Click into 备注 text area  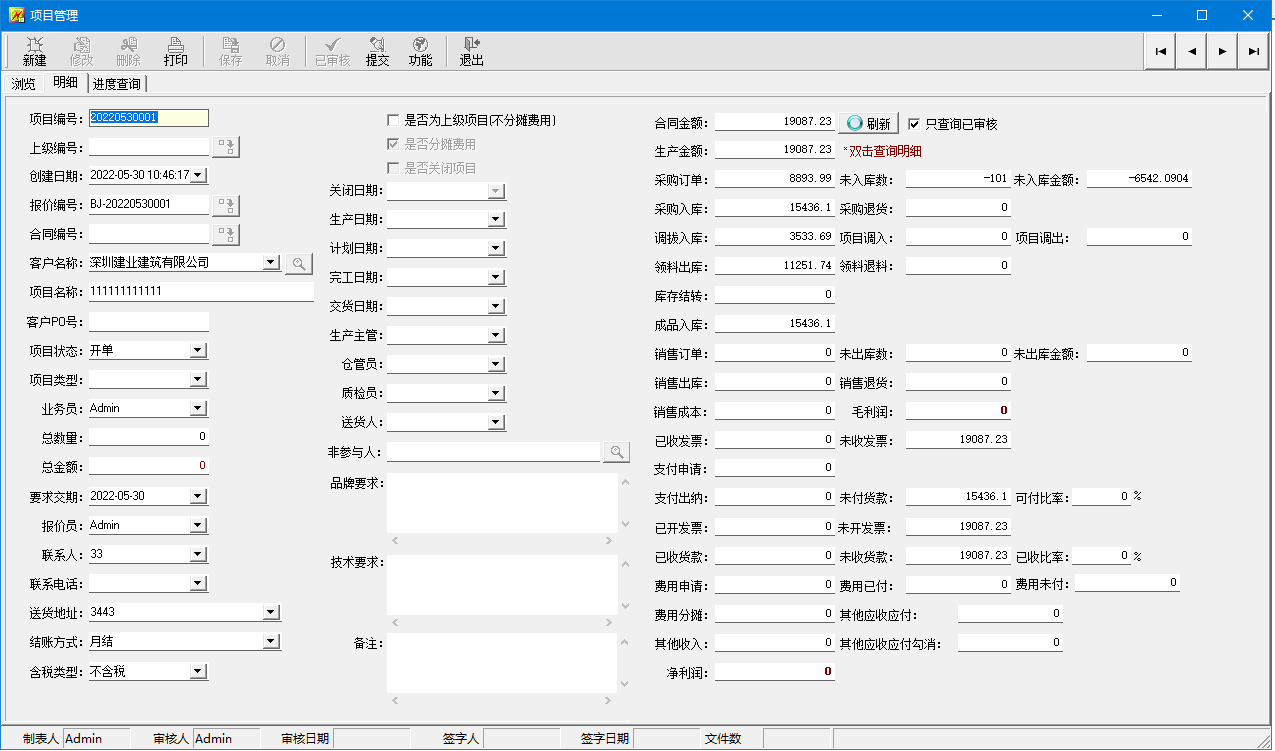coord(502,663)
